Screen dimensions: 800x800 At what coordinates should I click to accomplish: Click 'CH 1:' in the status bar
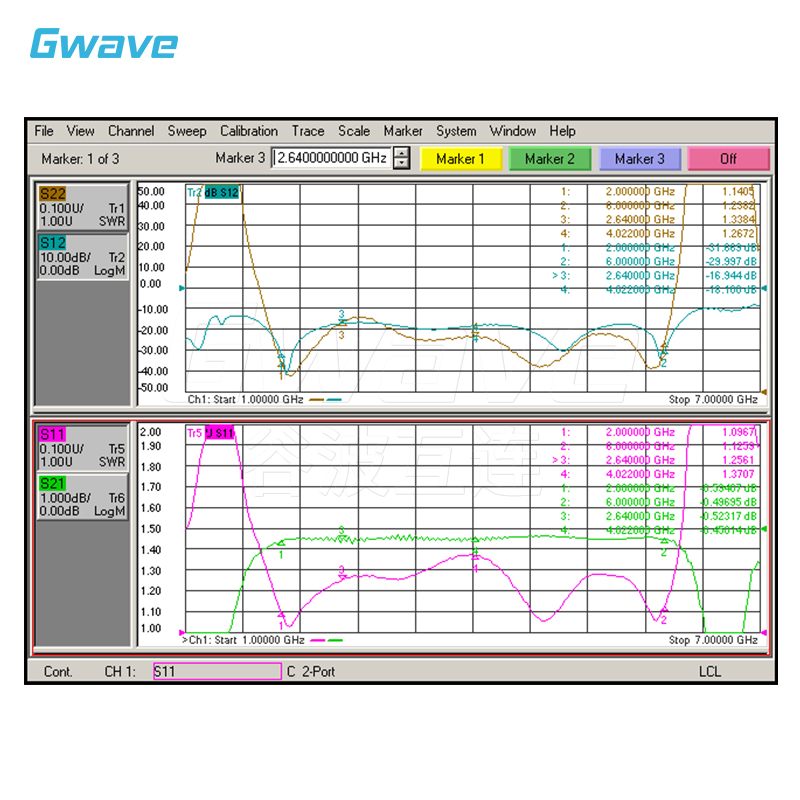pos(120,671)
